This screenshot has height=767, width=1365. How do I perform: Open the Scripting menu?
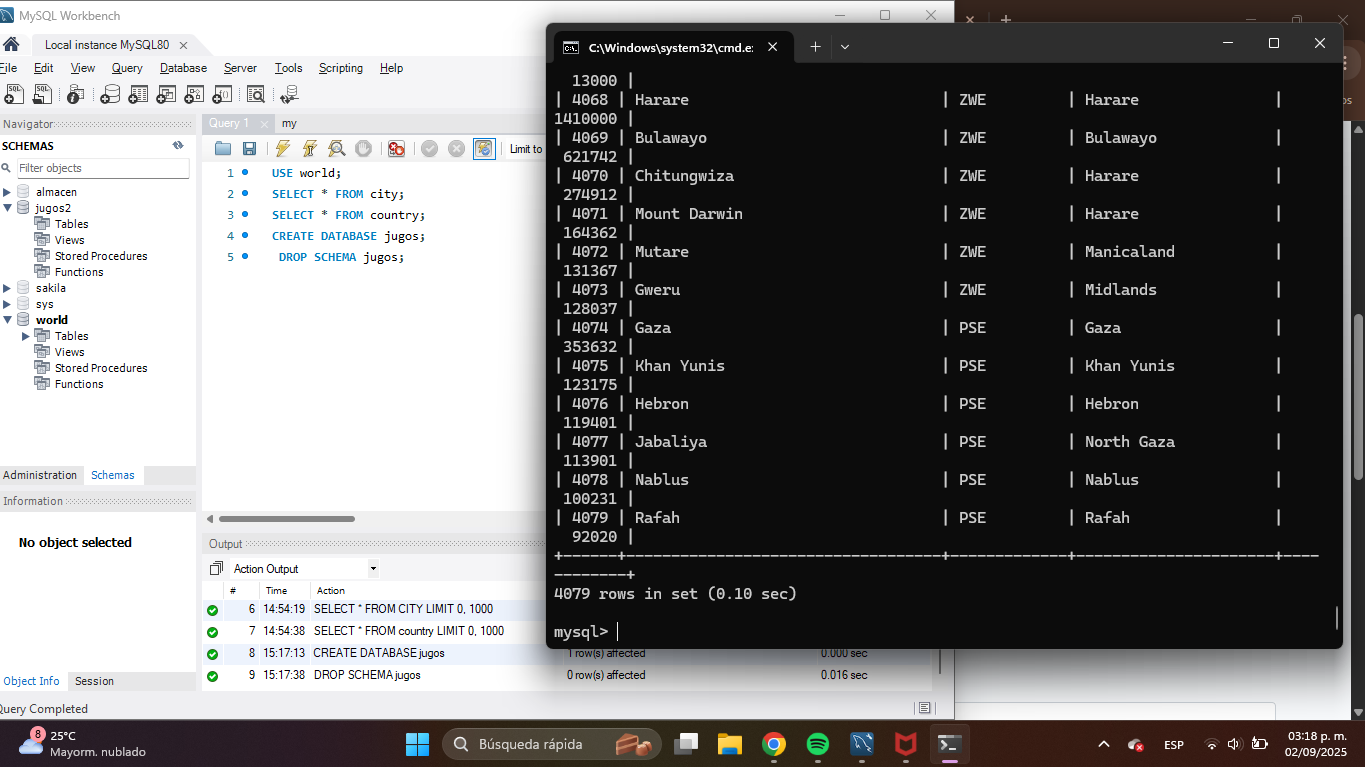coord(341,68)
